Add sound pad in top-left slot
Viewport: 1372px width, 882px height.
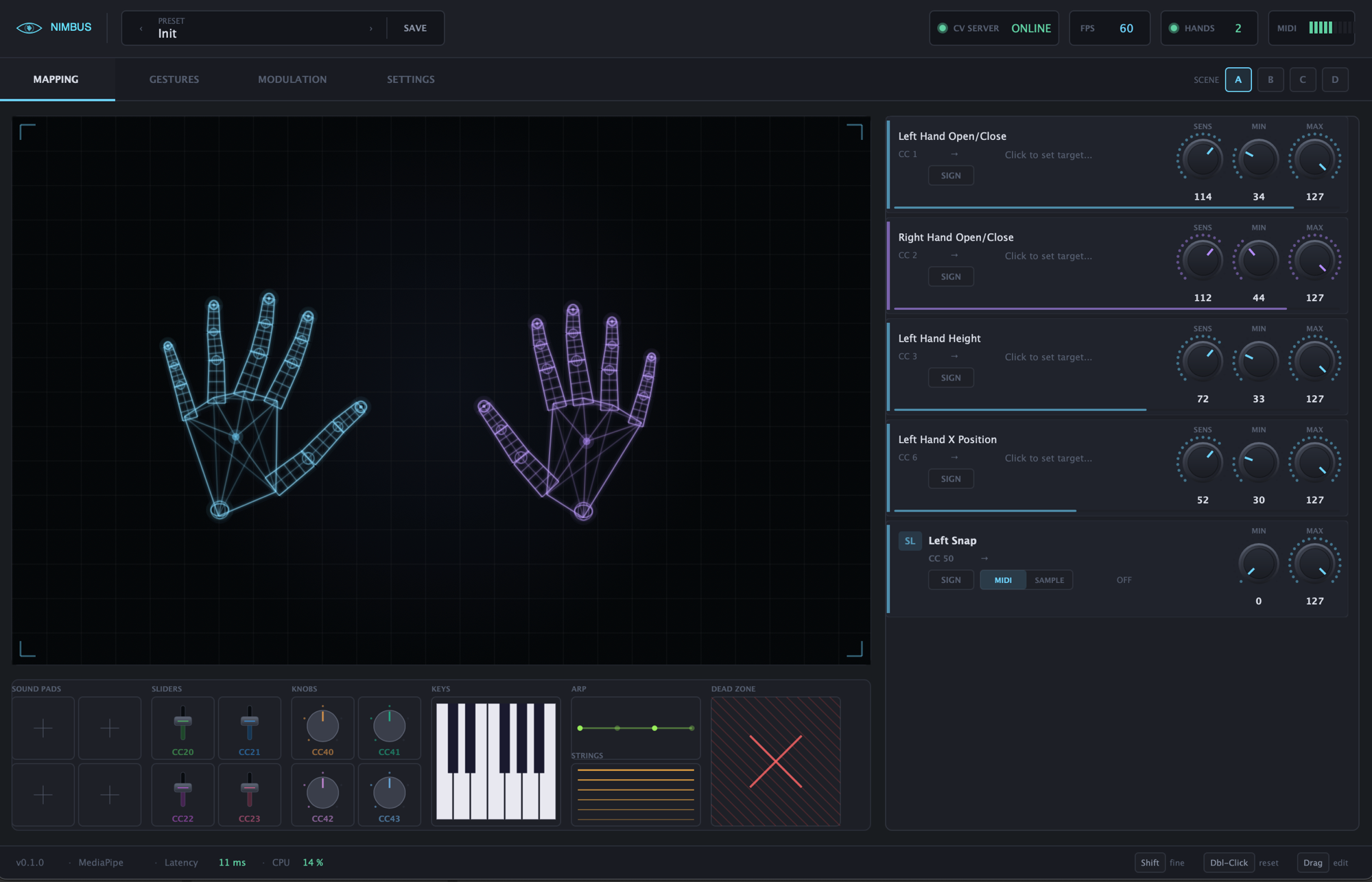coord(43,728)
